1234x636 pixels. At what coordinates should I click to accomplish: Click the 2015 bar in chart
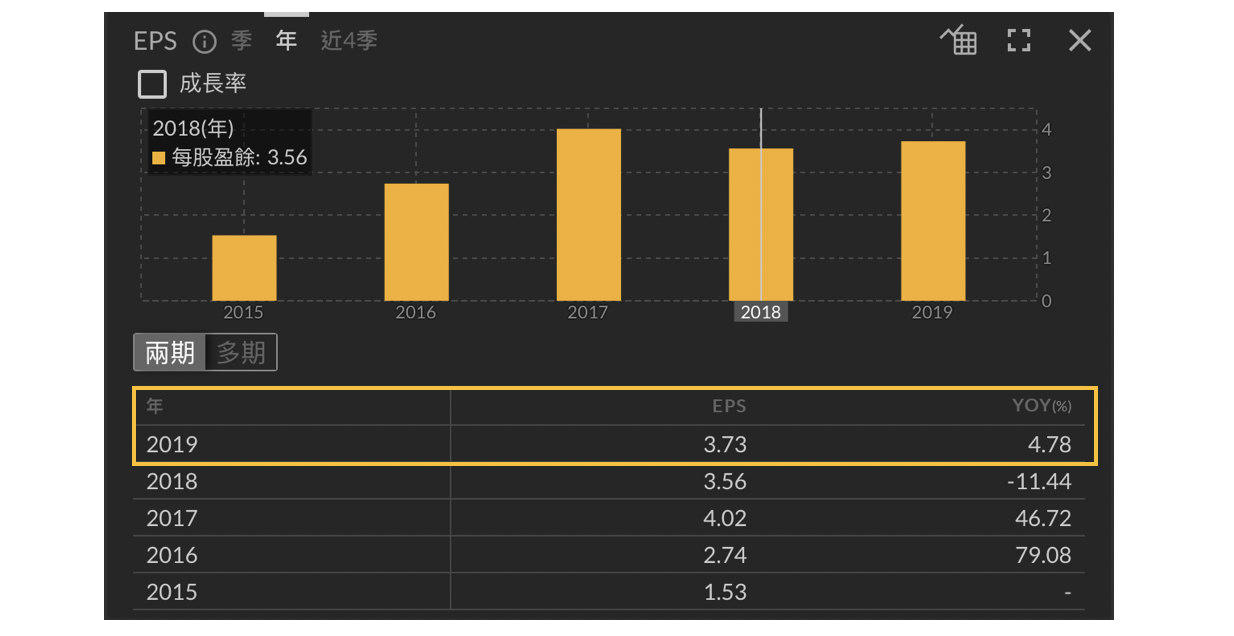(244, 268)
